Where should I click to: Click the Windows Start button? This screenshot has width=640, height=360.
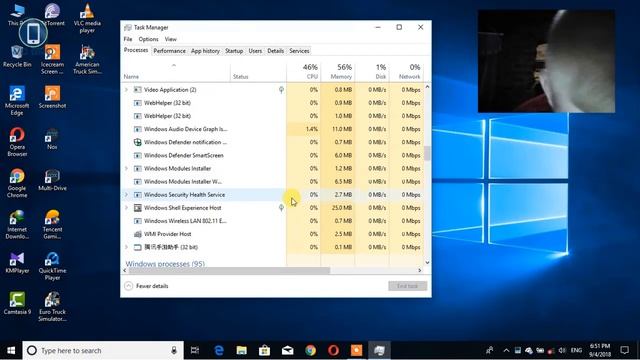pos(11,350)
